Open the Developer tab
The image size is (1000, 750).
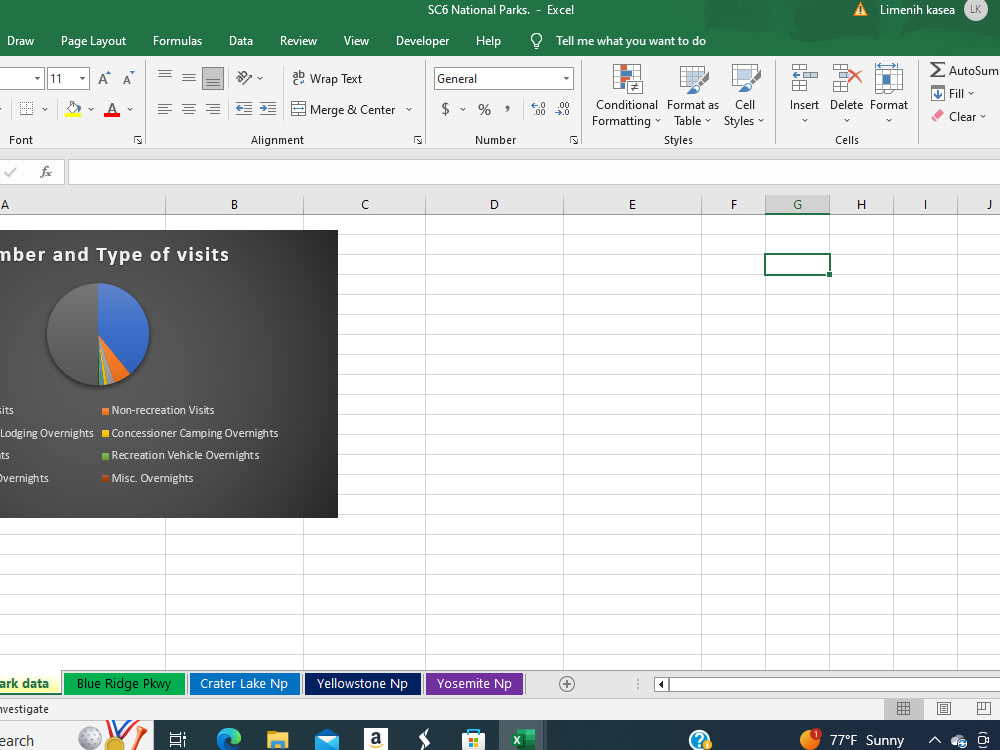click(422, 41)
